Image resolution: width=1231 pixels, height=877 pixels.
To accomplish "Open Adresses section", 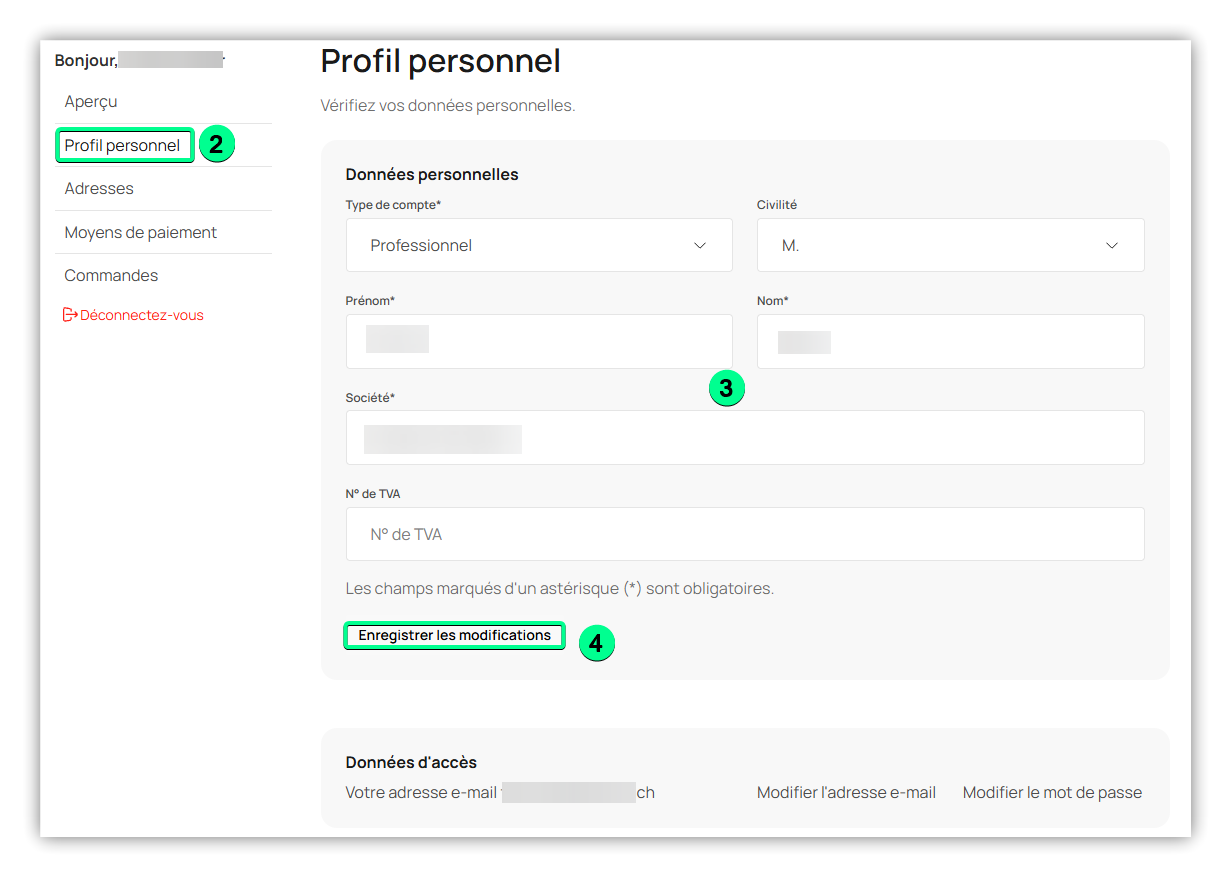I will [x=99, y=189].
